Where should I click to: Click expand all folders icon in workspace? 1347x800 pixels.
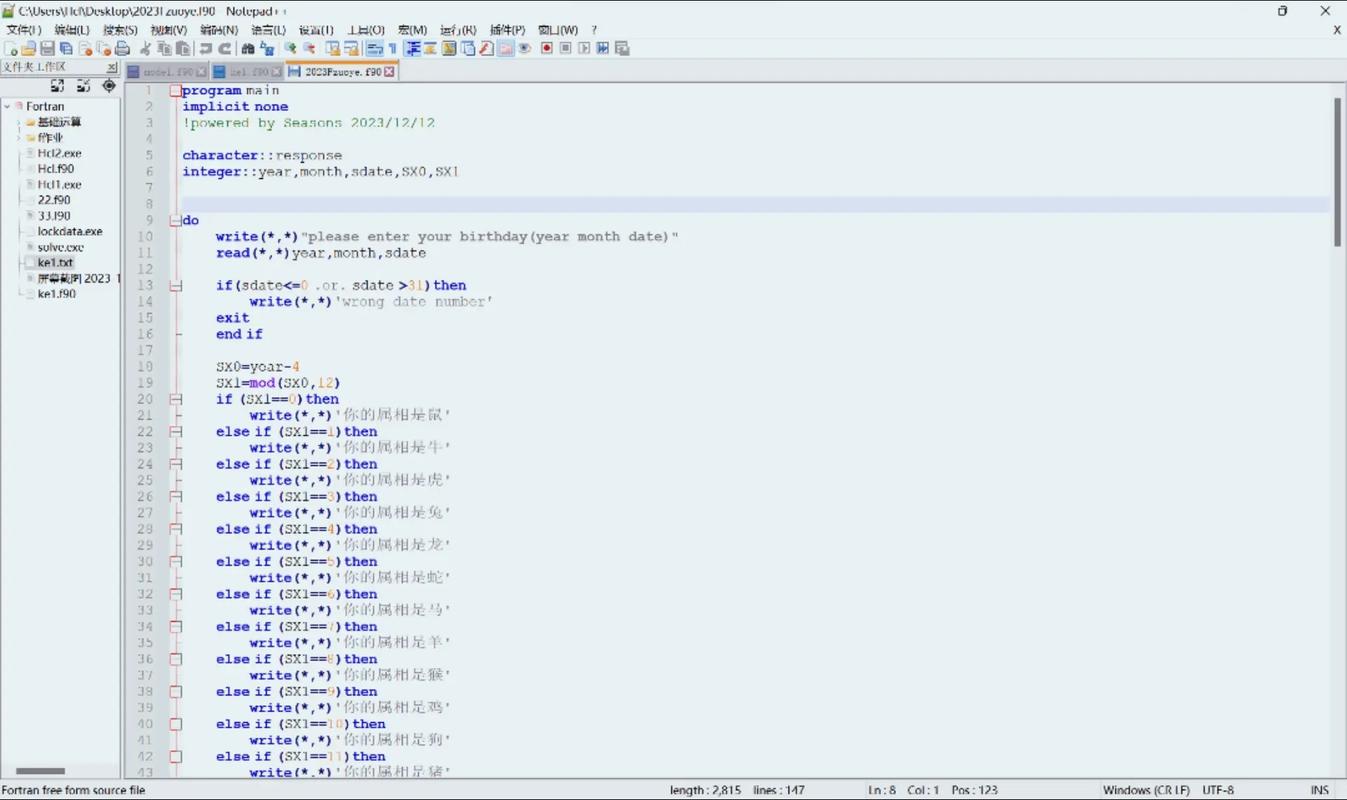tap(57, 86)
